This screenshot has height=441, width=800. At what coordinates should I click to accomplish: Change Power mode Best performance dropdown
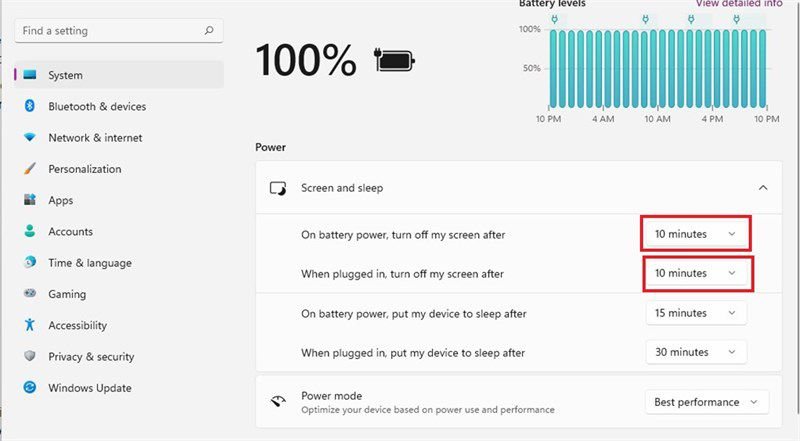[707, 402]
